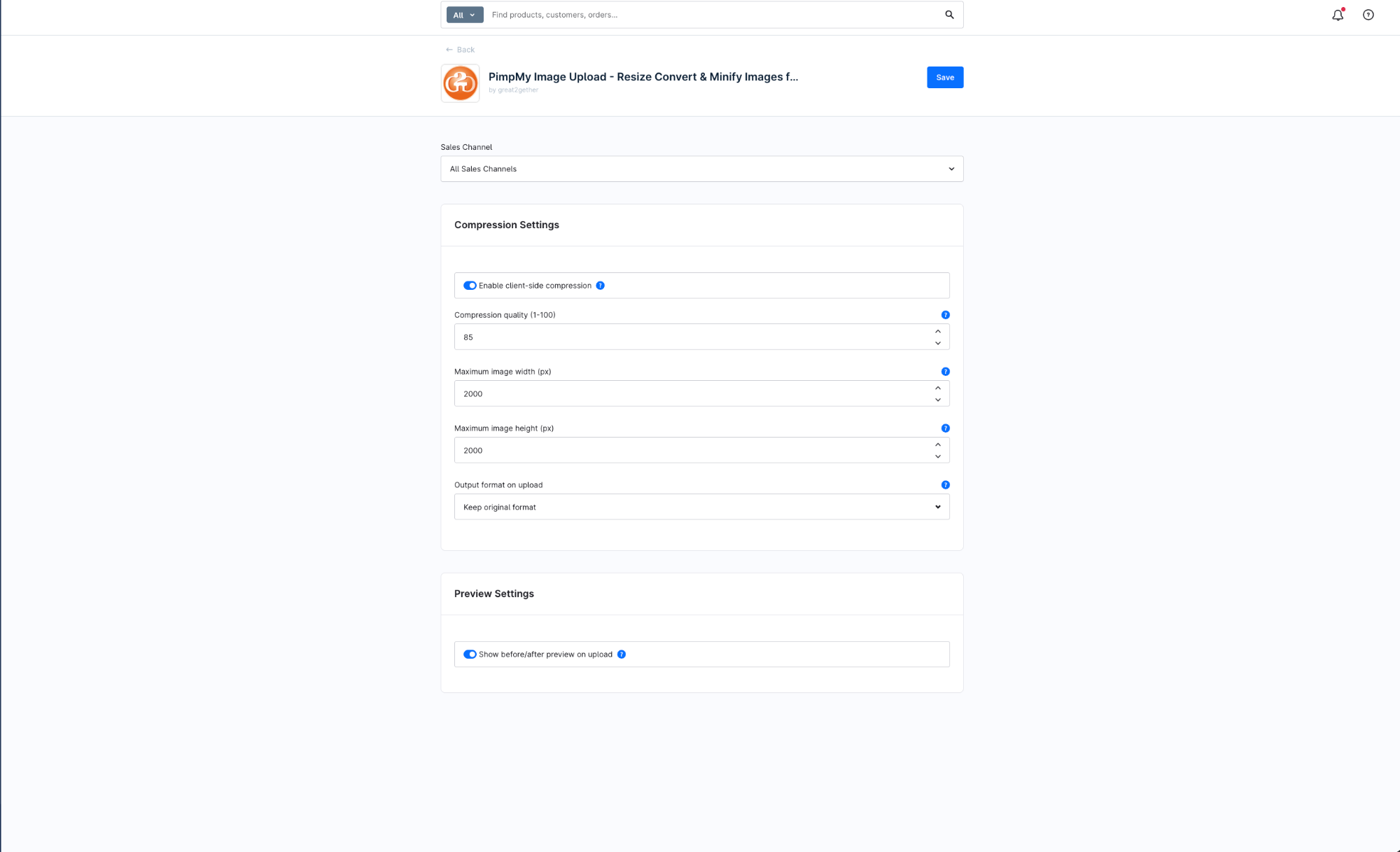View help icon for compression quality

(x=945, y=314)
